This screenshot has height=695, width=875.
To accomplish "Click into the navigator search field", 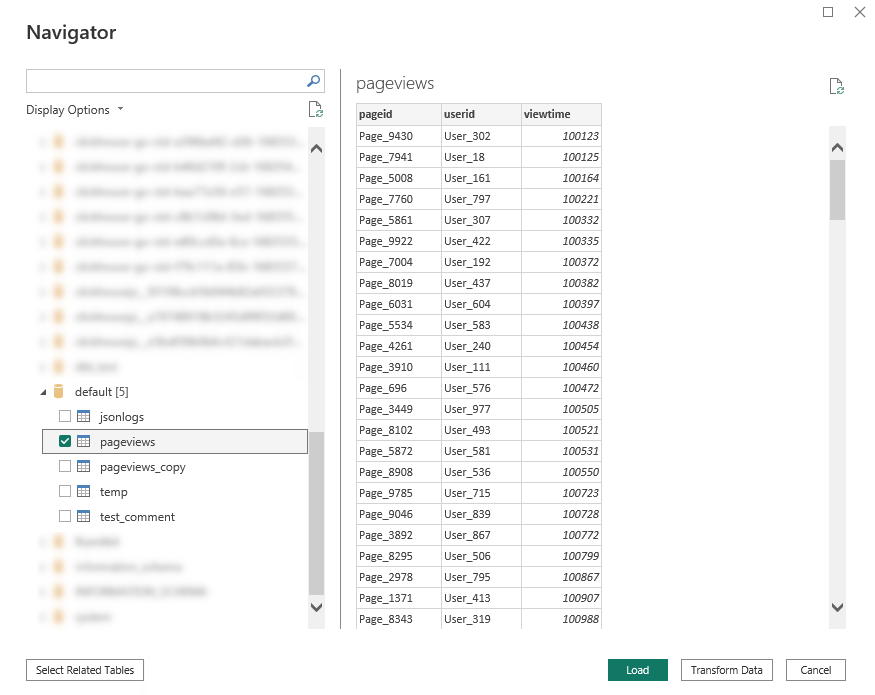I will pyautogui.click(x=165, y=82).
